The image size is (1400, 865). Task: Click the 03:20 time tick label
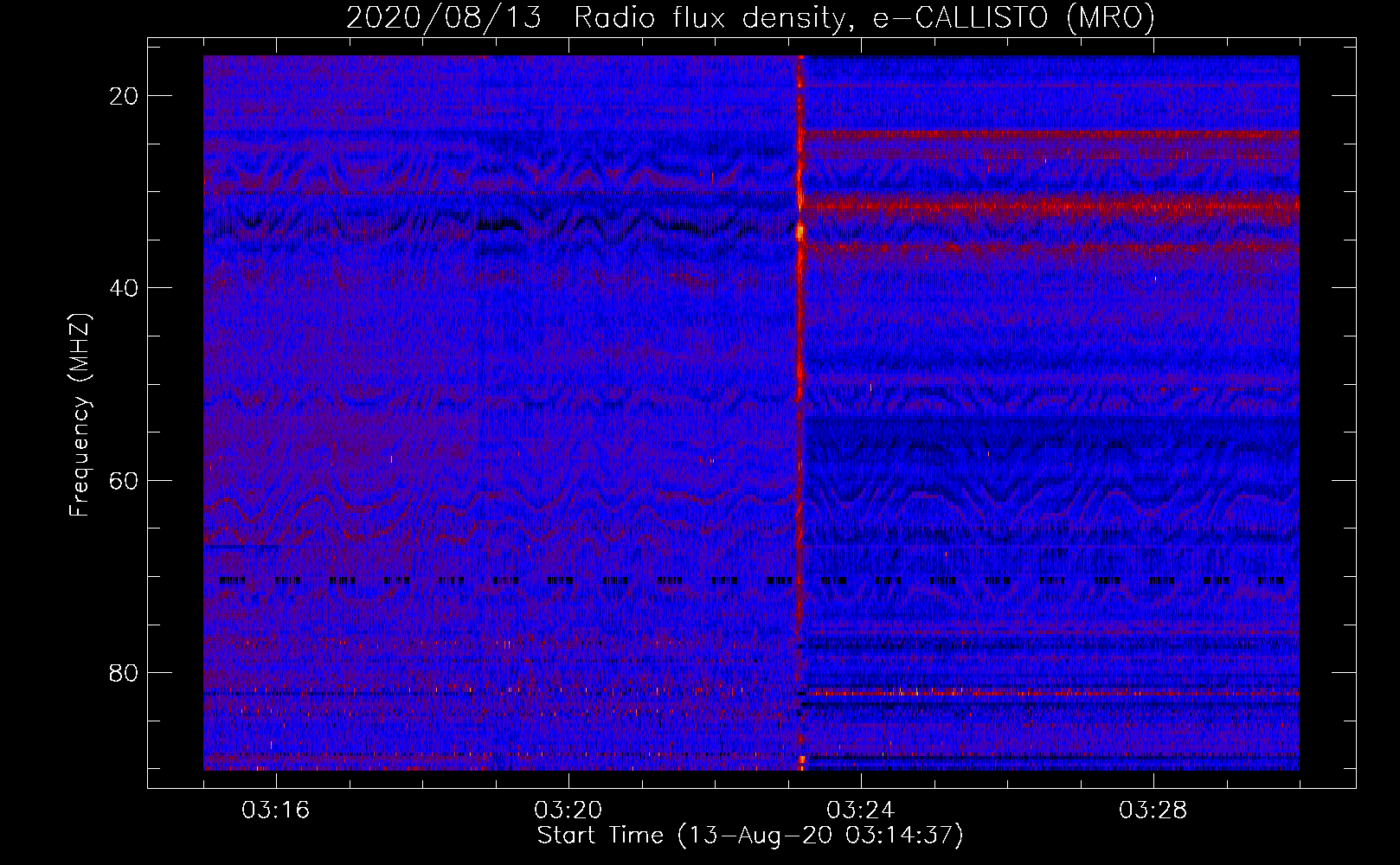point(568,811)
